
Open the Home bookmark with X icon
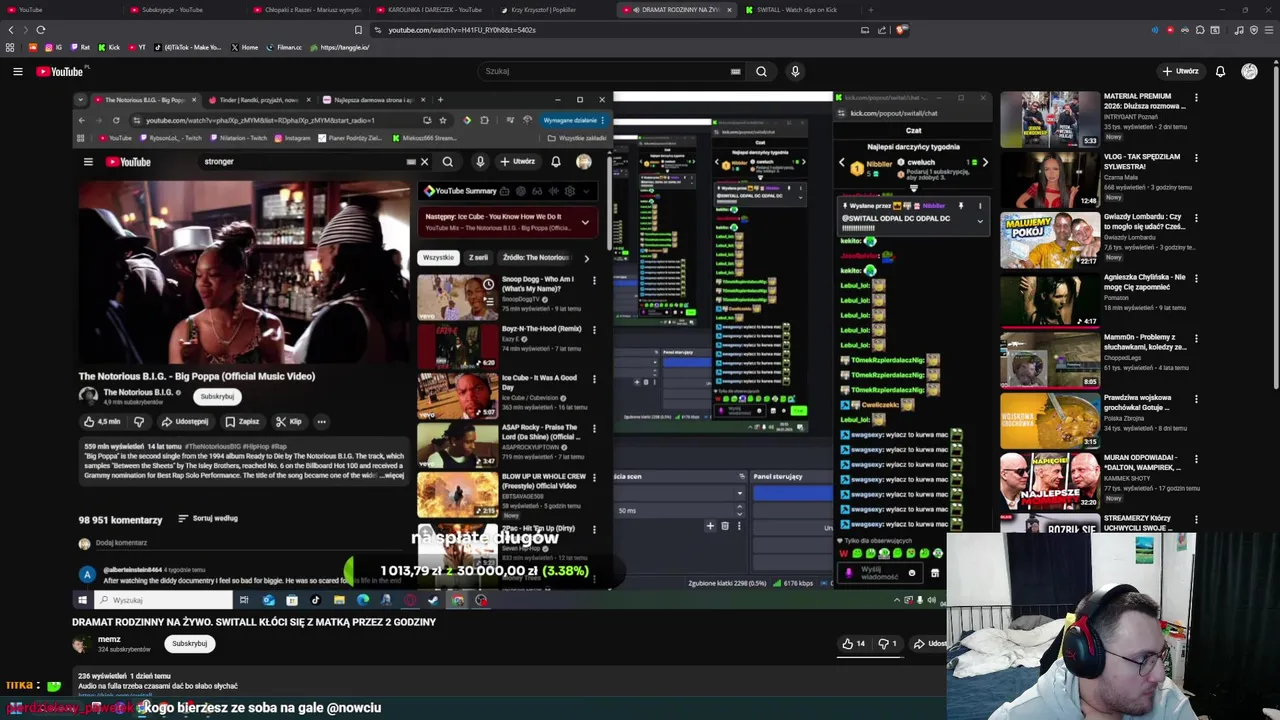244,47
